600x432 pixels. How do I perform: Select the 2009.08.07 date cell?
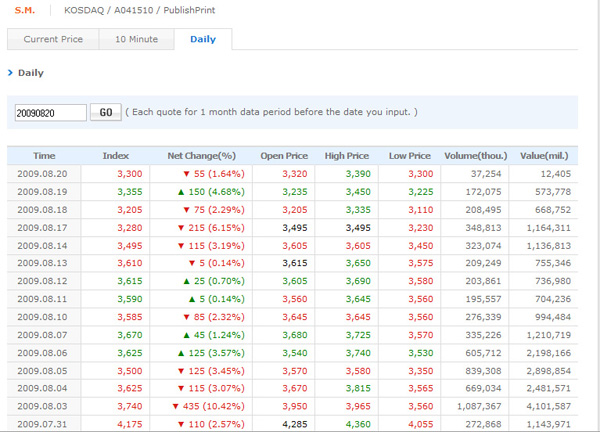[x=42, y=335]
